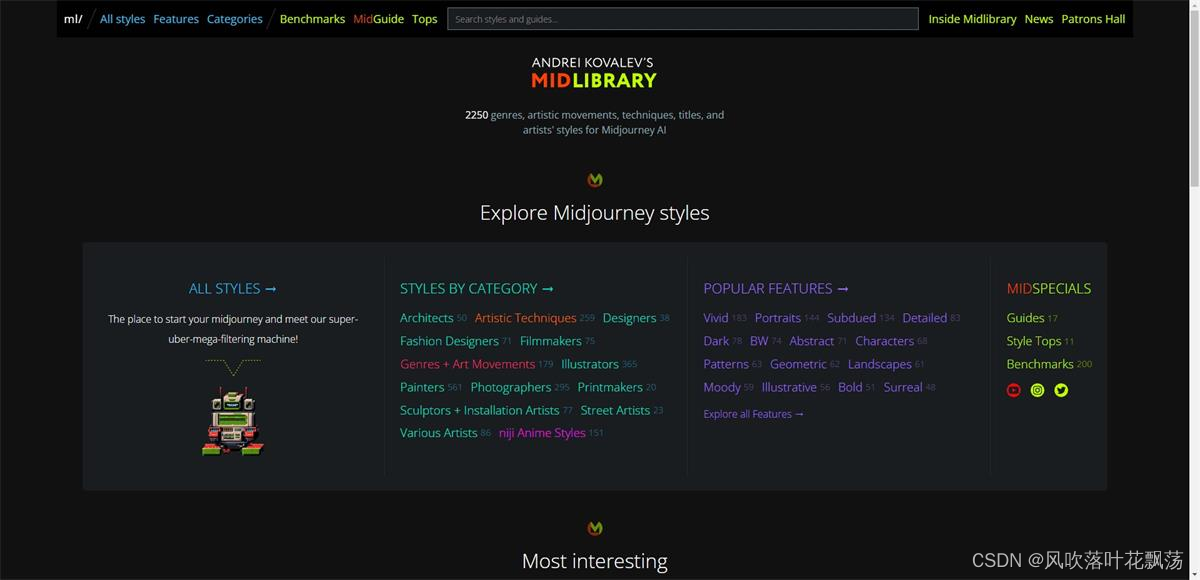This screenshot has width=1200, height=580.
Task: Open the All styles menu item
Action: coord(122,19)
